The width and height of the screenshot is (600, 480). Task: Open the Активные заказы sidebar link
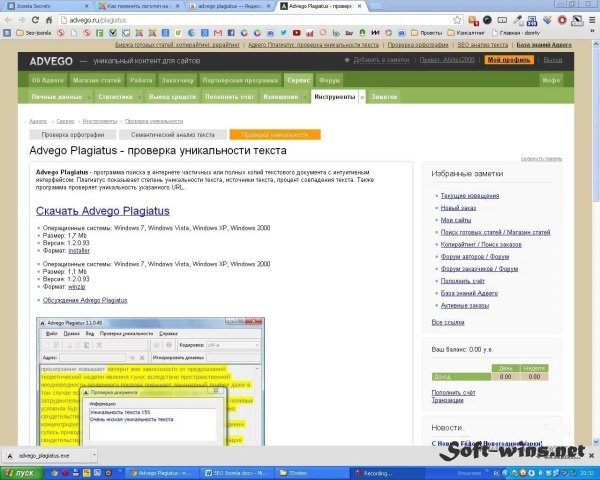tap(465, 305)
